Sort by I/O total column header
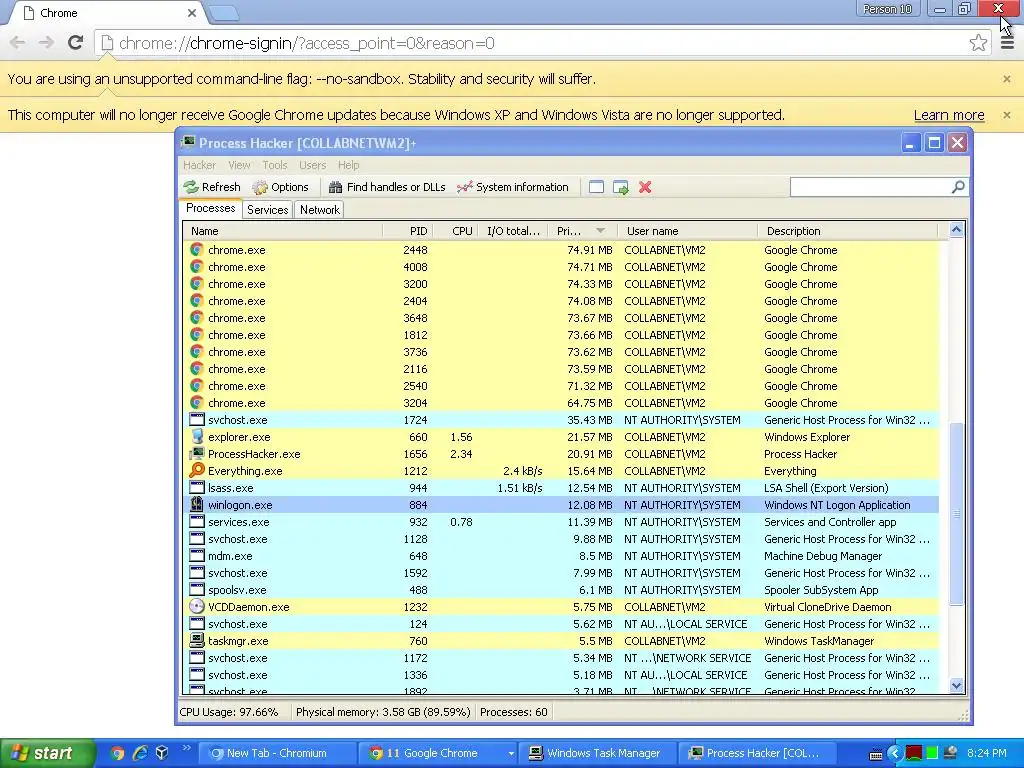1024x768 pixels. [x=513, y=231]
